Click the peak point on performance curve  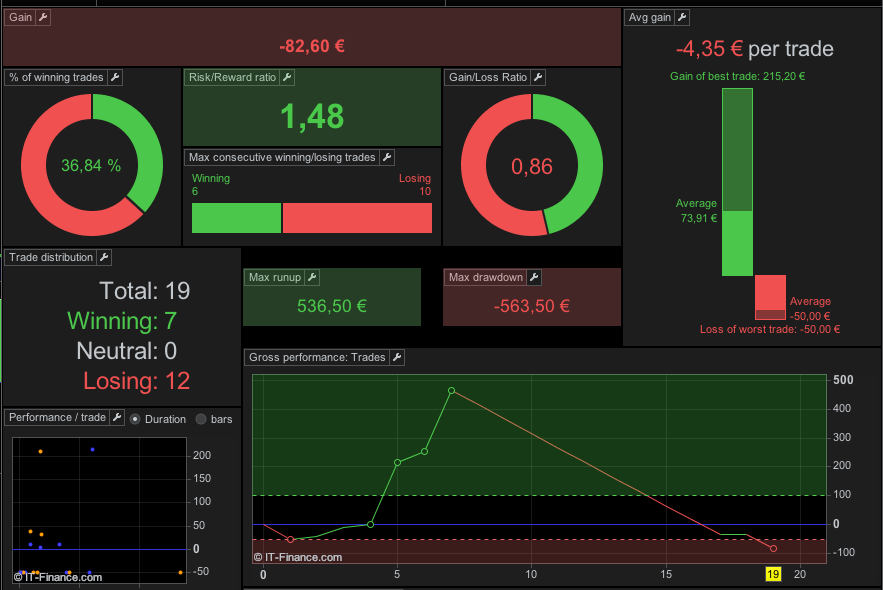tap(452, 390)
